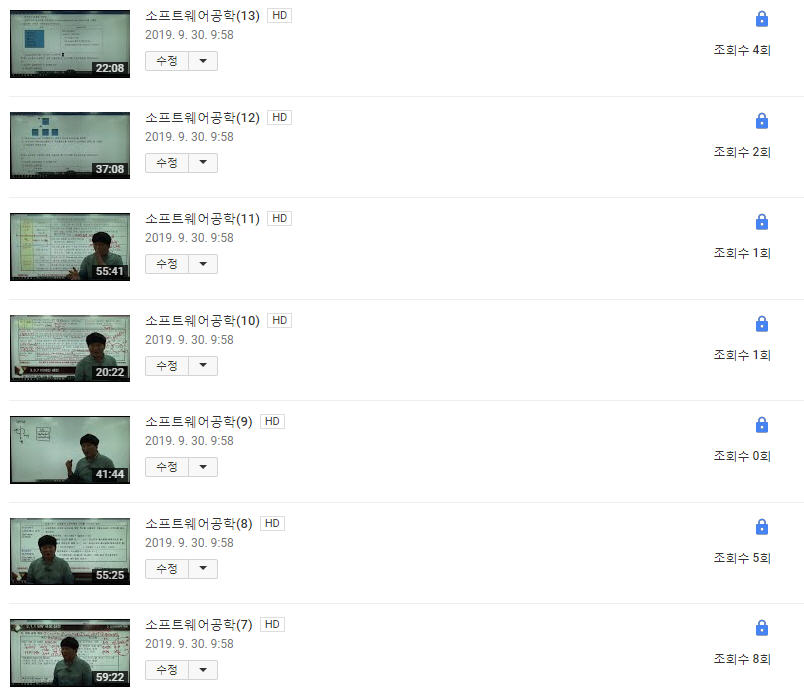804x695 pixels.
Task: Click the 수정 button for 소프트웨어공학(10)
Action: click(x=167, y=366)
